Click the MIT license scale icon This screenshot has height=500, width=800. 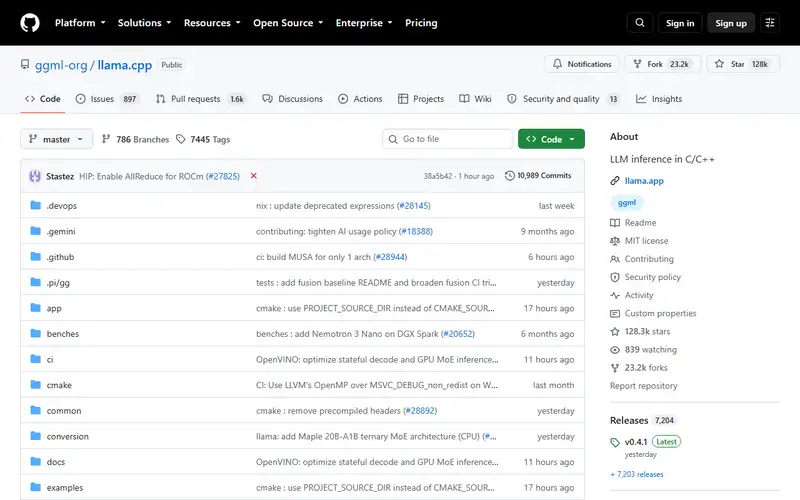615,241
